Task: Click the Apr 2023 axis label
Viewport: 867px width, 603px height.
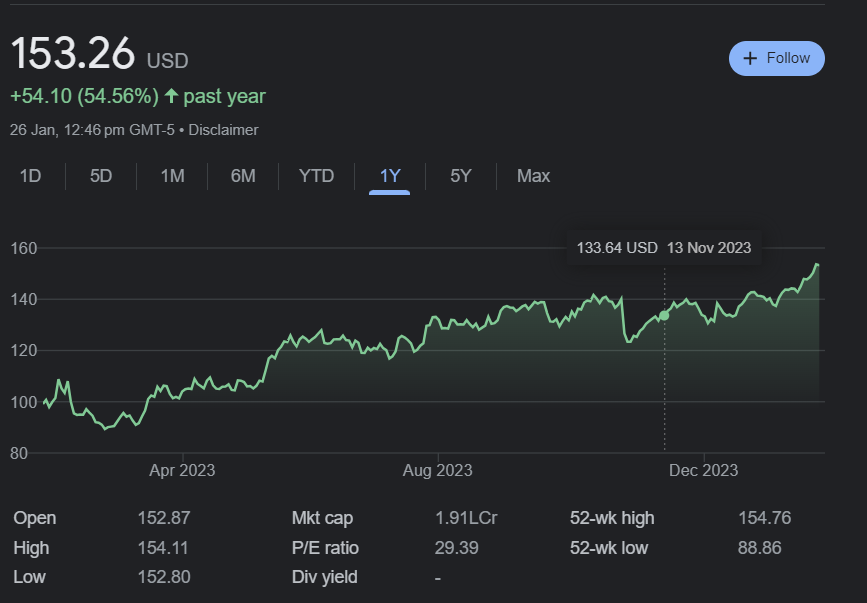Action: tap(182, 470)
